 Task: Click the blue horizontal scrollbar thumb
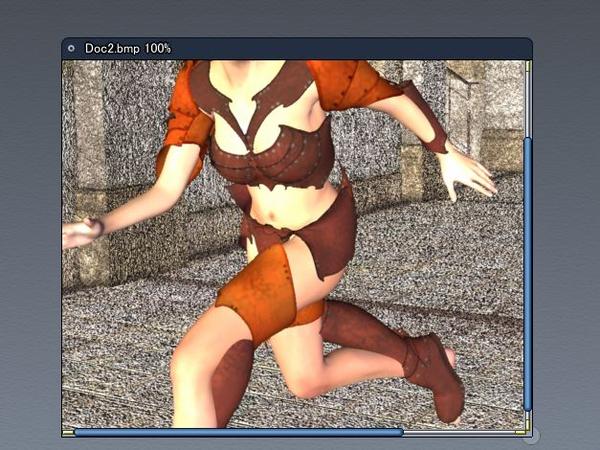click(x=238, y=432)
